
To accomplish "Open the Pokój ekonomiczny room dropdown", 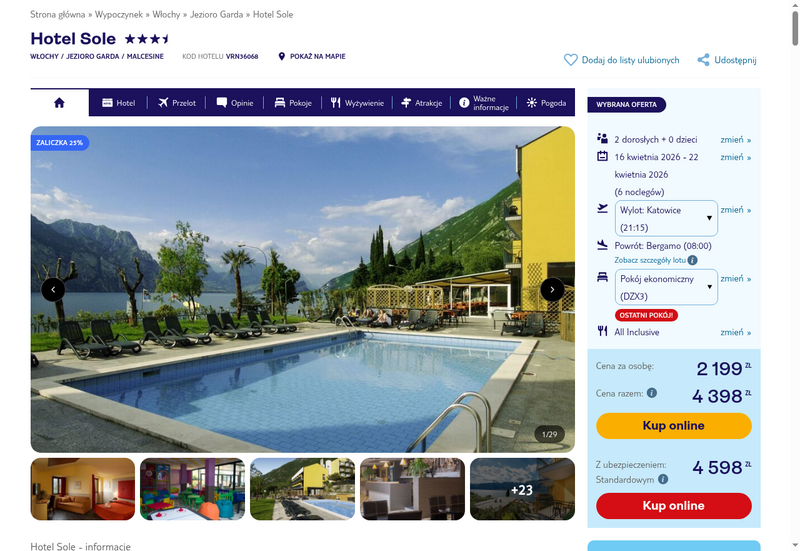I will [x=666, y=287].
